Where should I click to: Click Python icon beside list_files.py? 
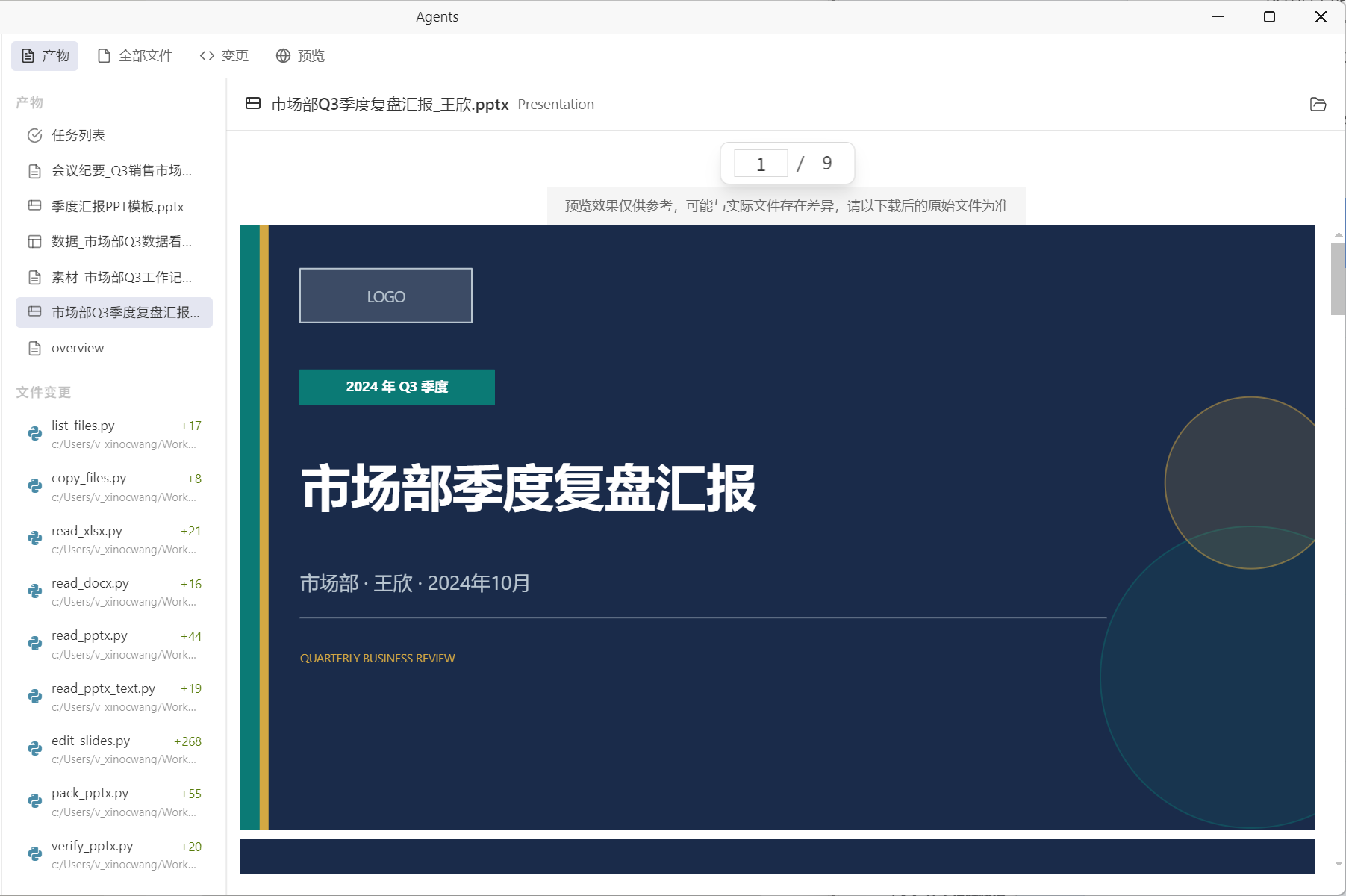tap(34, 434)
